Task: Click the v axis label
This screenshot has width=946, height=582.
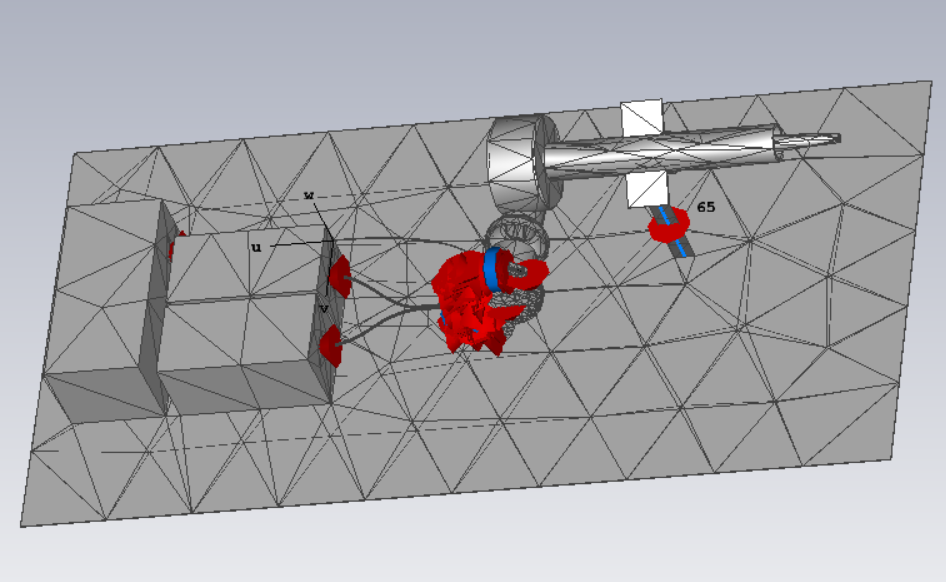Action: pyautogui.click(x=324, y=308)
